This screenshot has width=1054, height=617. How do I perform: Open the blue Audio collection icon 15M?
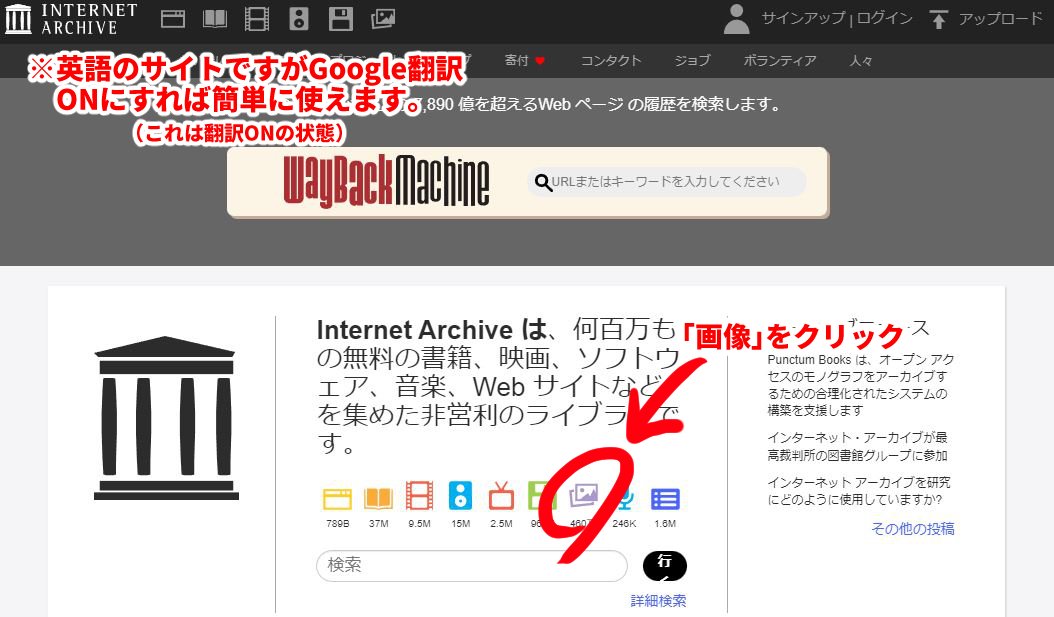click(x=460, y=496)
